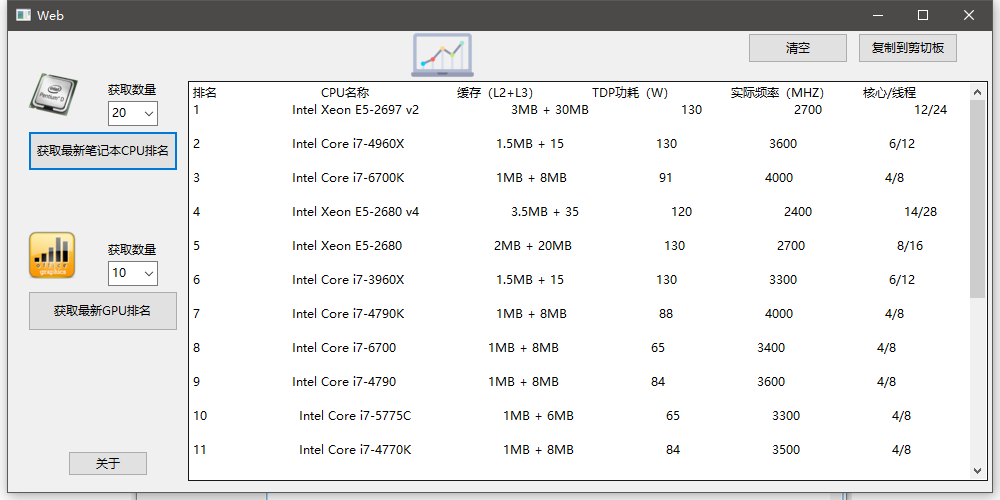
Task: Click the 3.5MB + 35 cache value
Action: tap(545, 212)
